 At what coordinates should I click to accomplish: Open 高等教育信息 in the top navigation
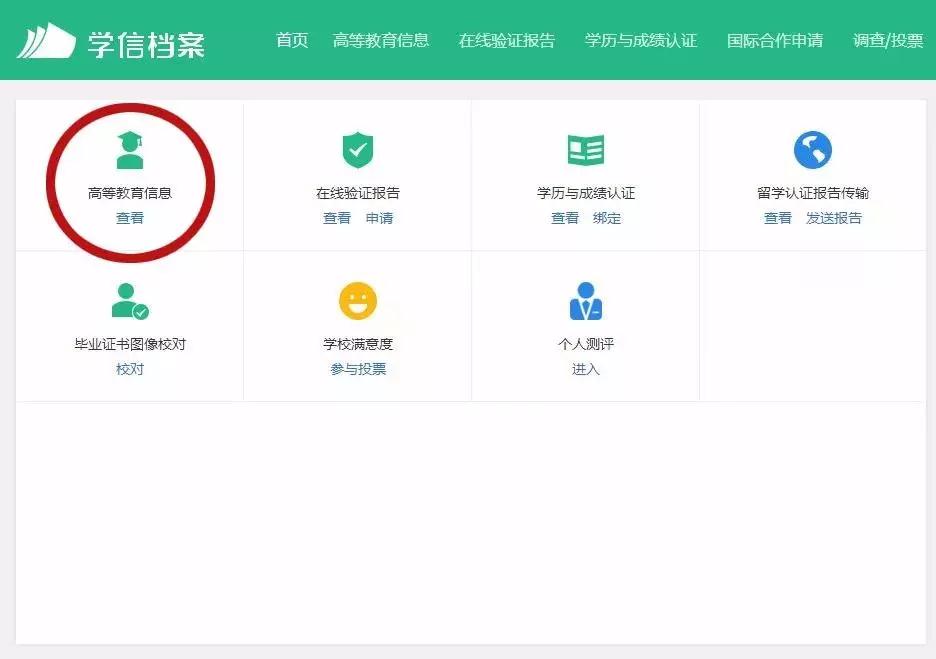pos(381,41)
